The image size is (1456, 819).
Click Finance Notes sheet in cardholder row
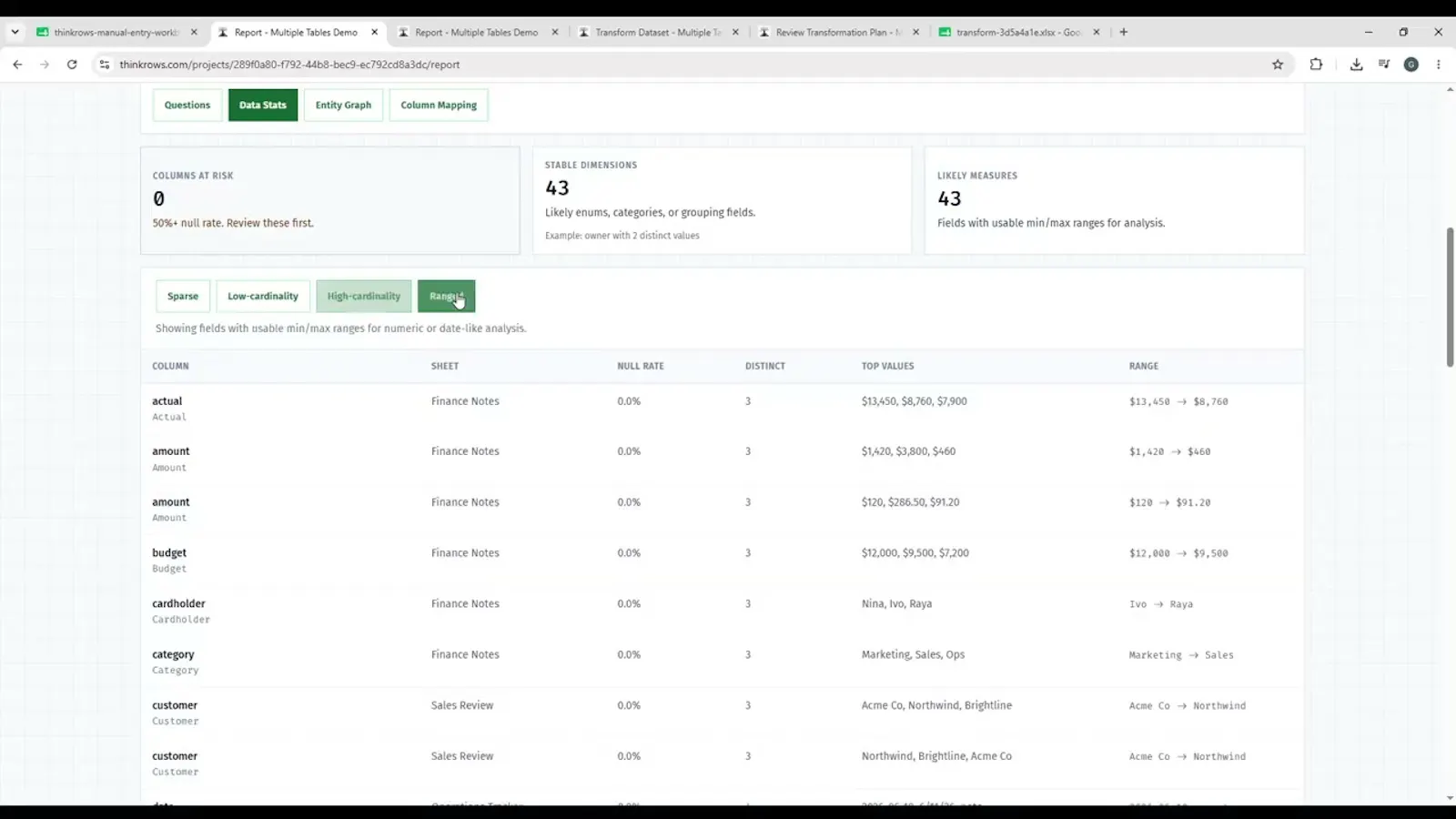(x=465, y=604)
